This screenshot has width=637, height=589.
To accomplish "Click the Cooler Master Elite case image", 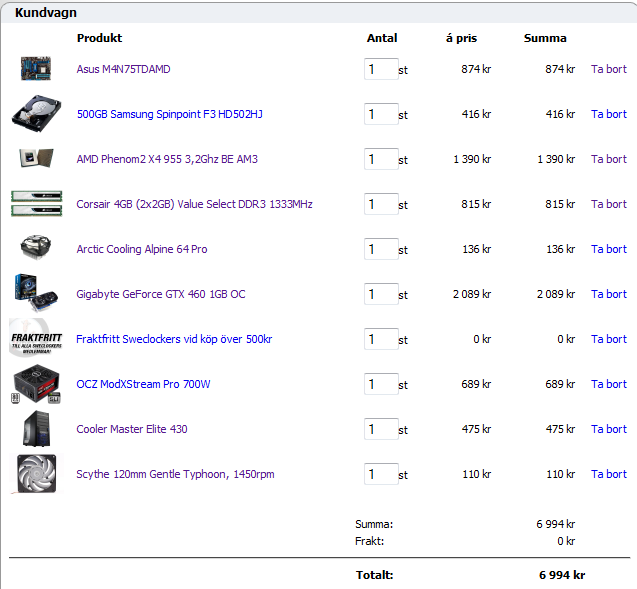I will (x=36, y=429).
